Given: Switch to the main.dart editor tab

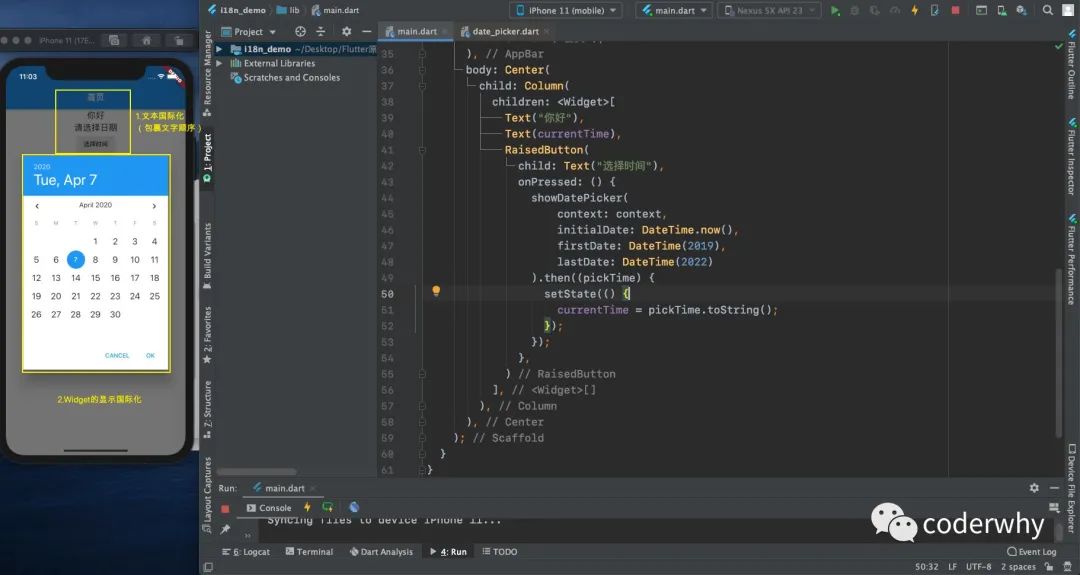Looking at the screenshot, I should point(417,32).
